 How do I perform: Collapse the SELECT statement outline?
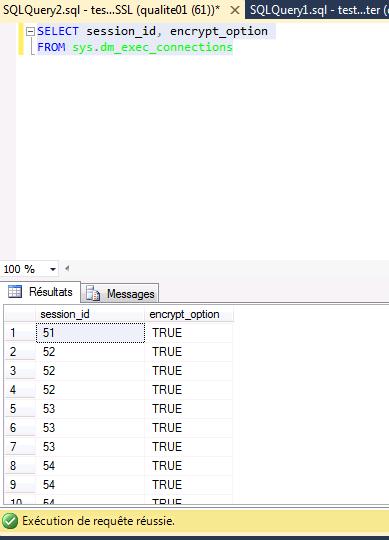pos(31,32)
